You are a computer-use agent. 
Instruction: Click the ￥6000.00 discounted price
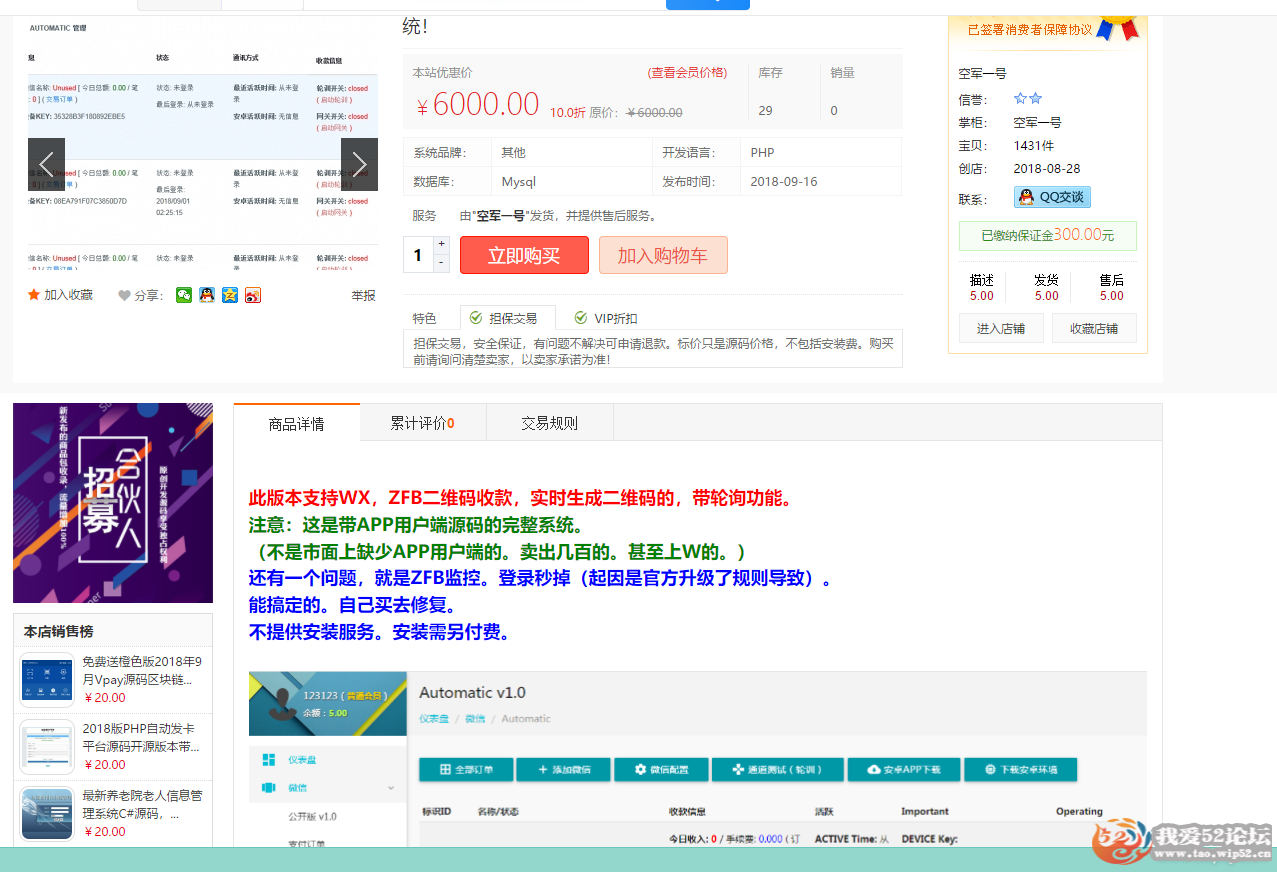478,104
